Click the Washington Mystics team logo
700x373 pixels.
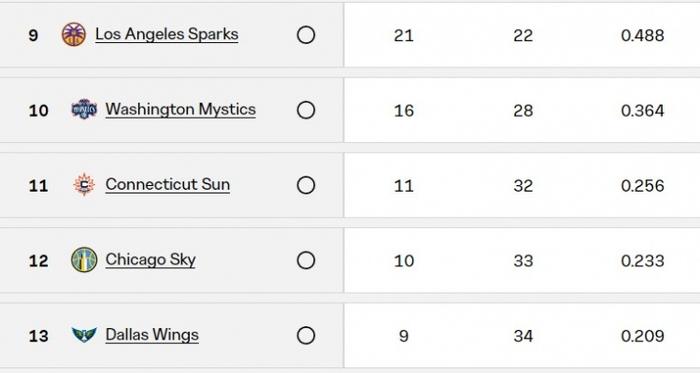pyautogui.click(x=84, y=109)
